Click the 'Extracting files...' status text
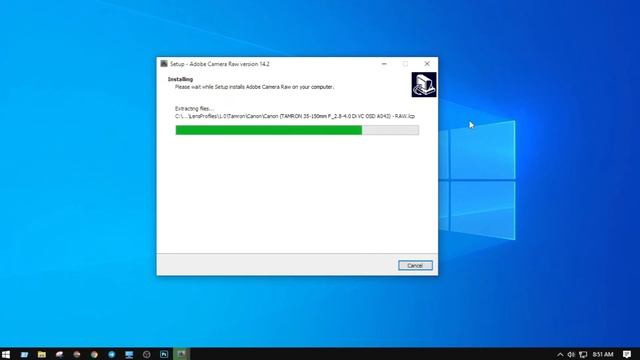The image size is (640, 360). (x=194, y=109)
